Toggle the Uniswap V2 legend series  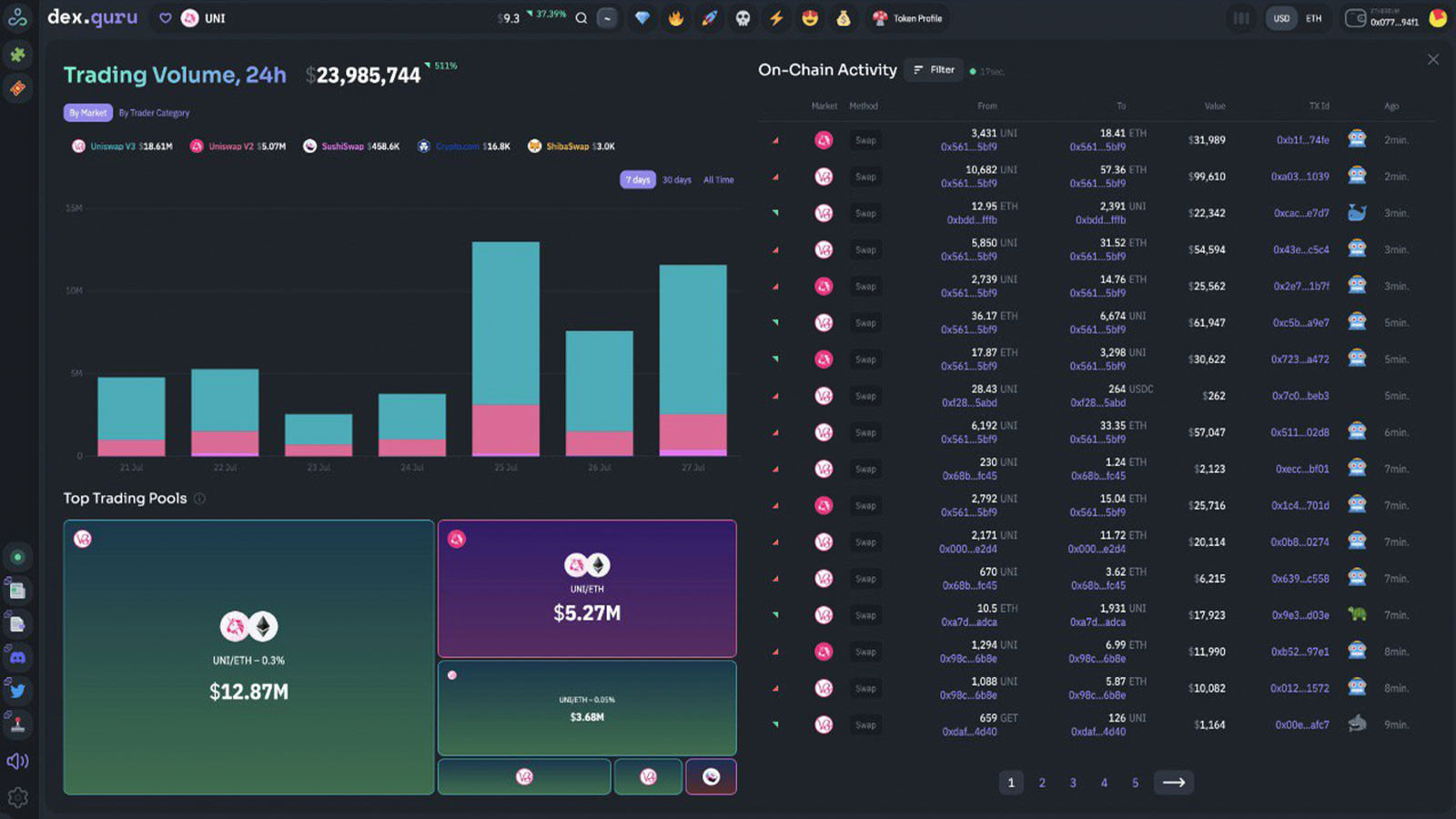(238, 147)
